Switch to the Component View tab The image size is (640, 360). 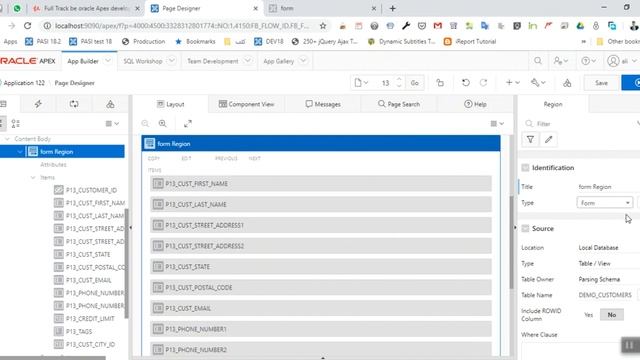coord(246,104)
